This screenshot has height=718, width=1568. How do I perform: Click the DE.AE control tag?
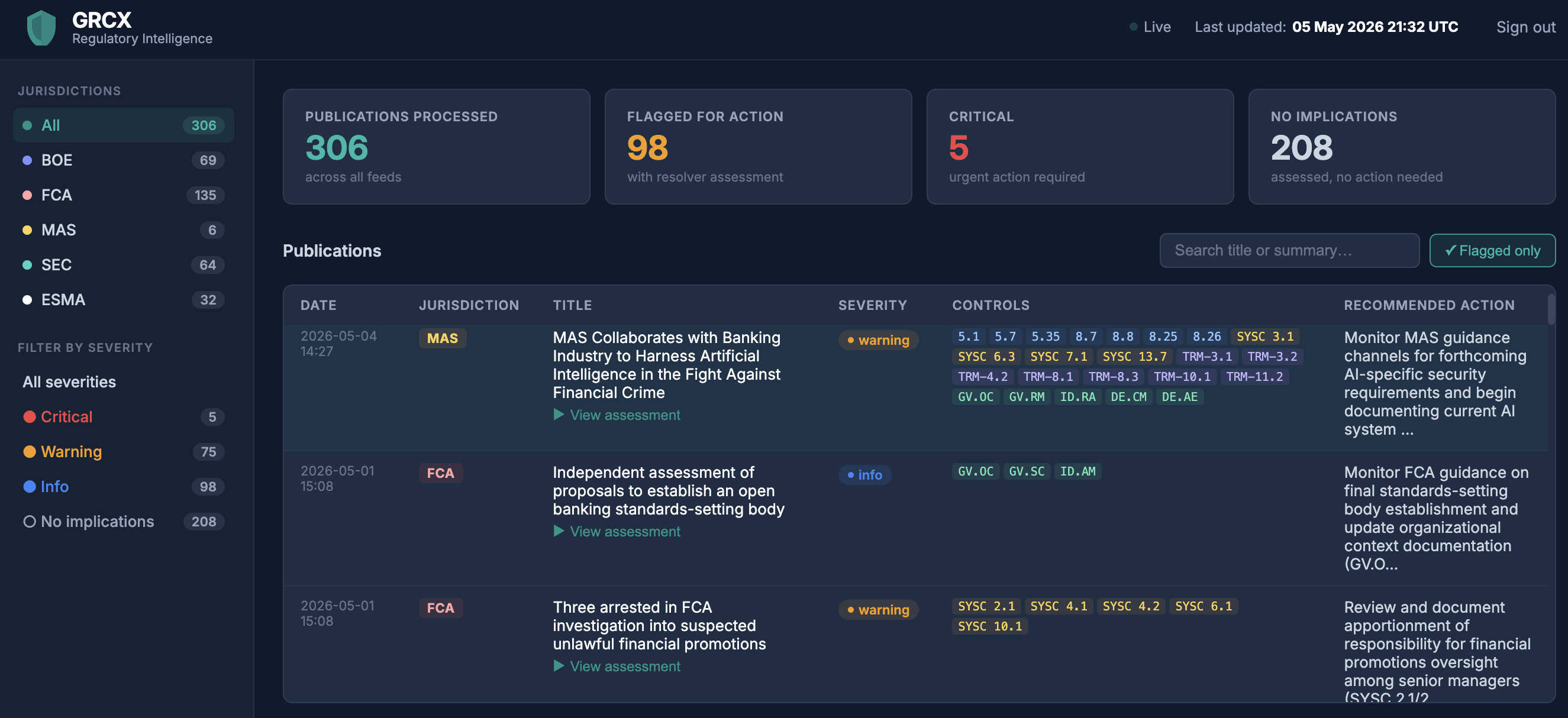coord(1179,397)
